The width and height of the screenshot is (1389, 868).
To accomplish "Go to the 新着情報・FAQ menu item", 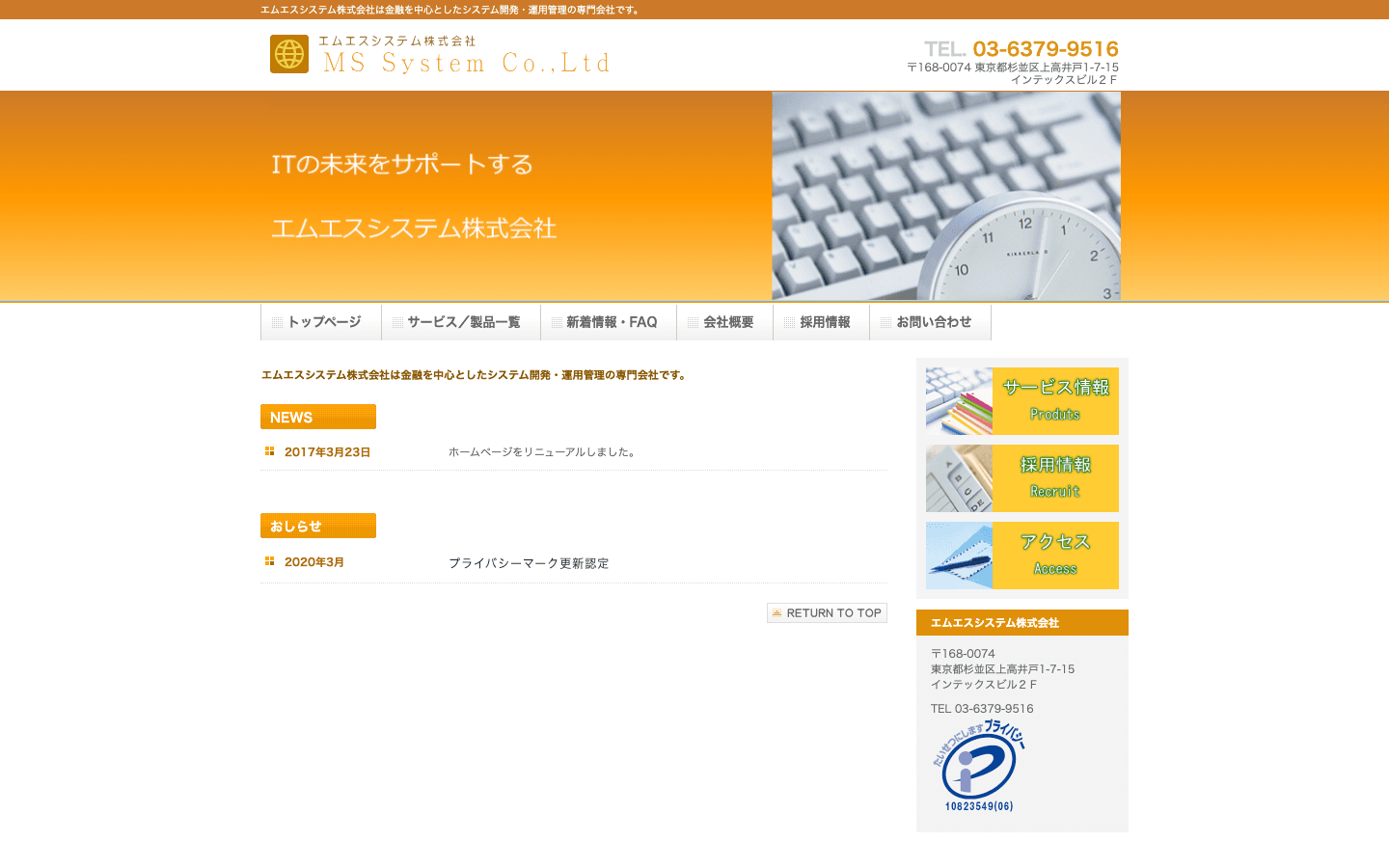I will [609, 322].
